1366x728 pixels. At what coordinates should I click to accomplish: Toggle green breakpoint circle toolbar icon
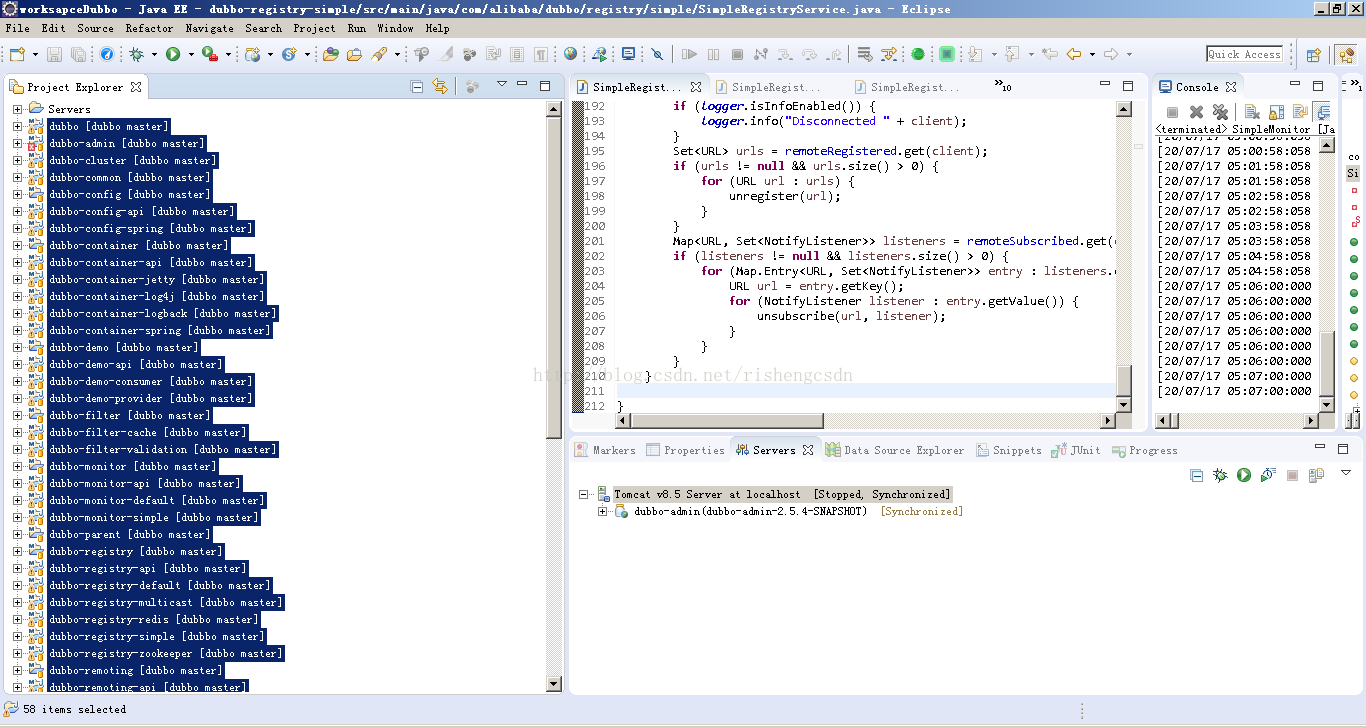pyautogui.click(x=917, y=54)
